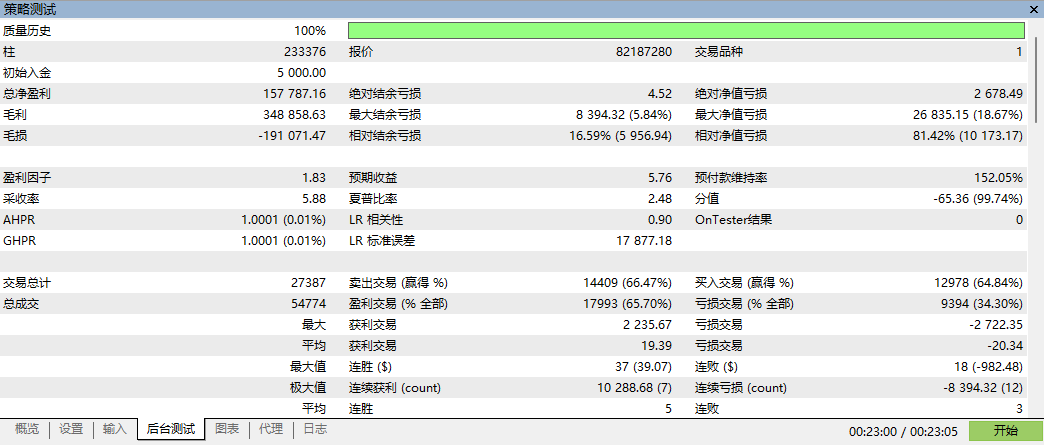Click the 毛损 value -191 071.47
Image resolution: width=1044 pixels, height=445 pixels.
click(x=293, y=136)
